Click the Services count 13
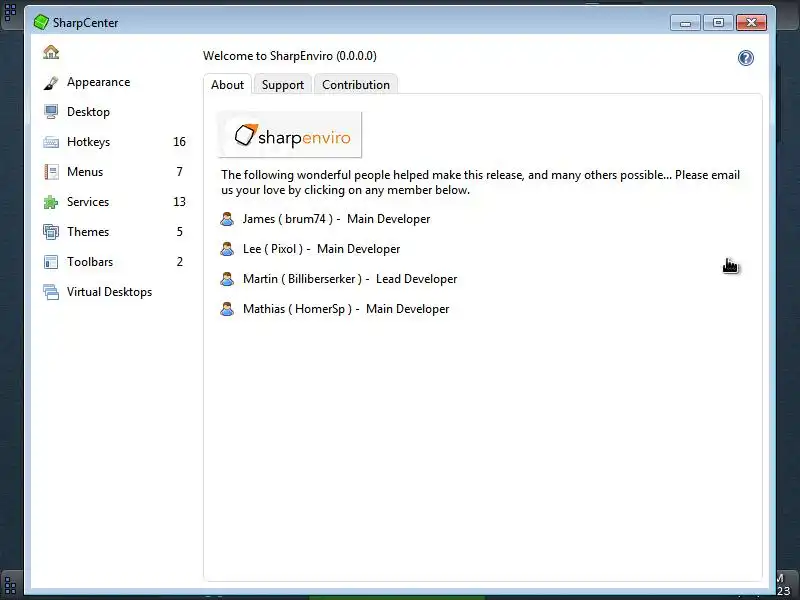Image resolution: width=800 pixels, height=600 pixels. pos(179,202)
